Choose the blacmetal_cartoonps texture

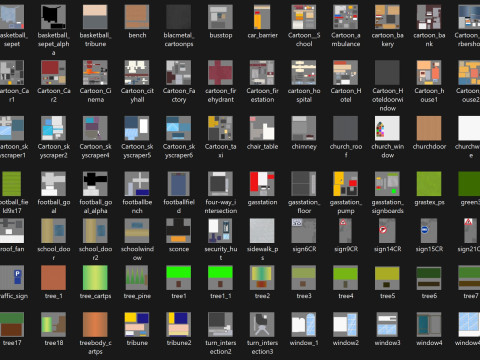[179, 17]
